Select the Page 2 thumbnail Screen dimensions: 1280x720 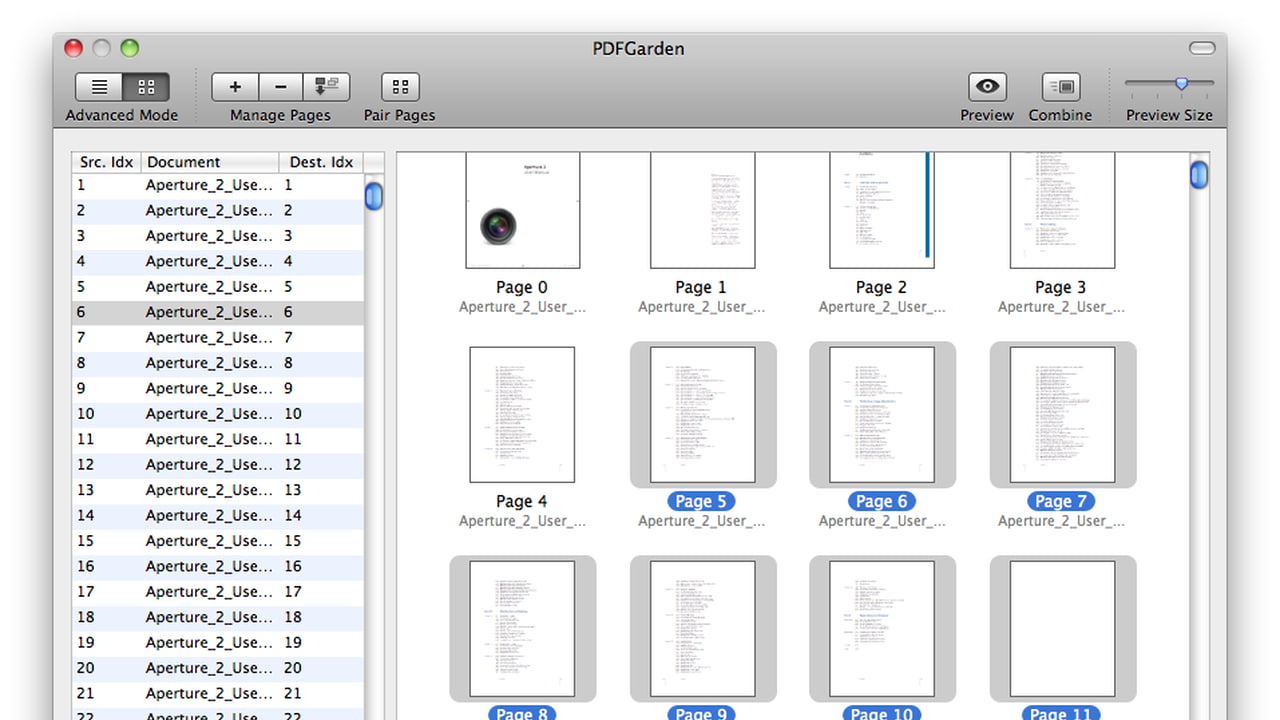click(882, 210)
